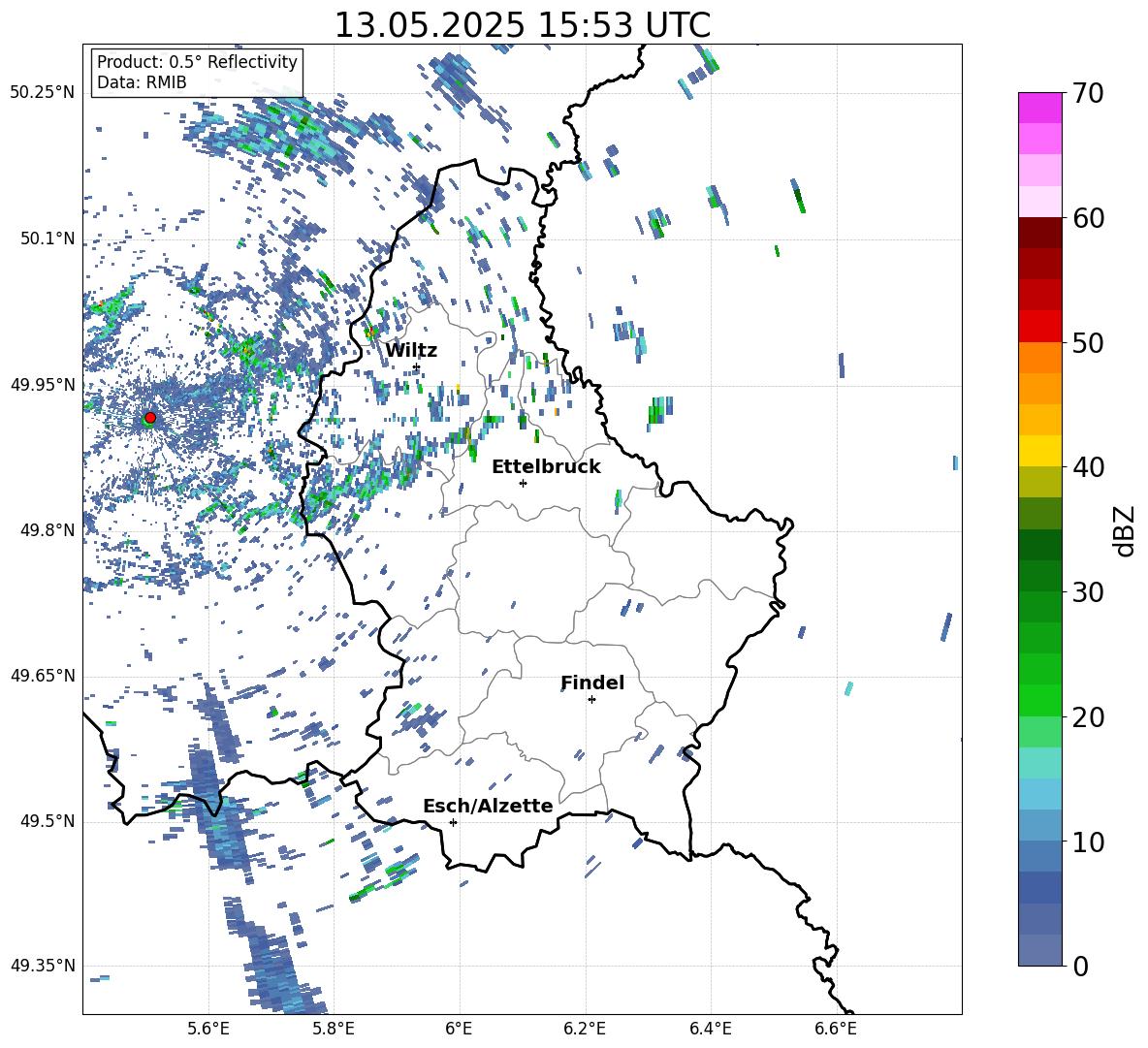Click the 49.65°N latitude label

(43, 676)
